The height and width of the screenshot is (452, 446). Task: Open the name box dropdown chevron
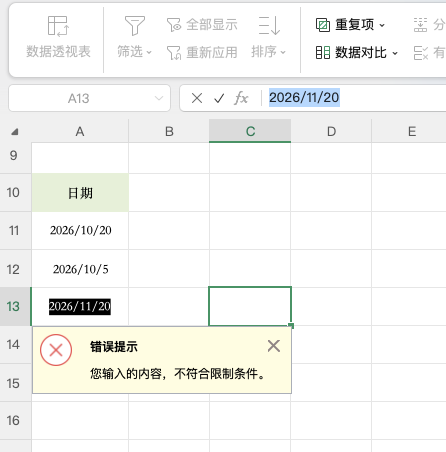(159, 98)
